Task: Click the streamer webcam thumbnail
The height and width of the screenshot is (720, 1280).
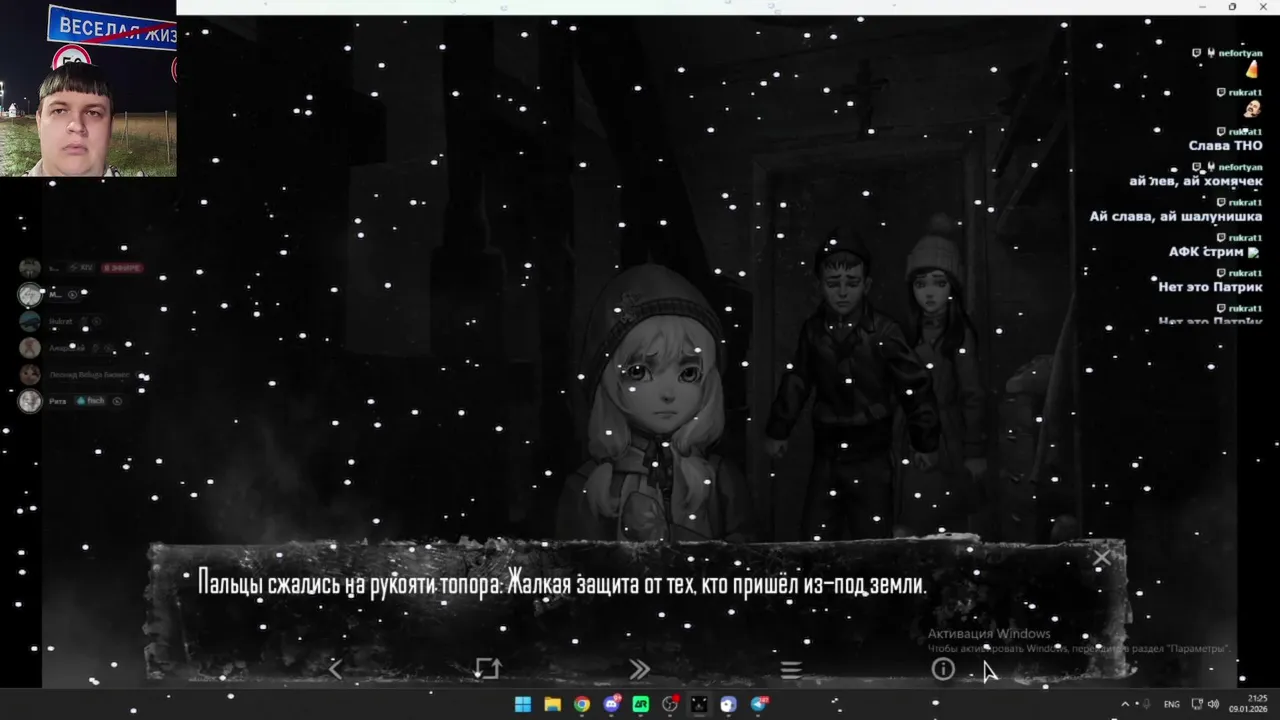Action: tap(88, 88)
